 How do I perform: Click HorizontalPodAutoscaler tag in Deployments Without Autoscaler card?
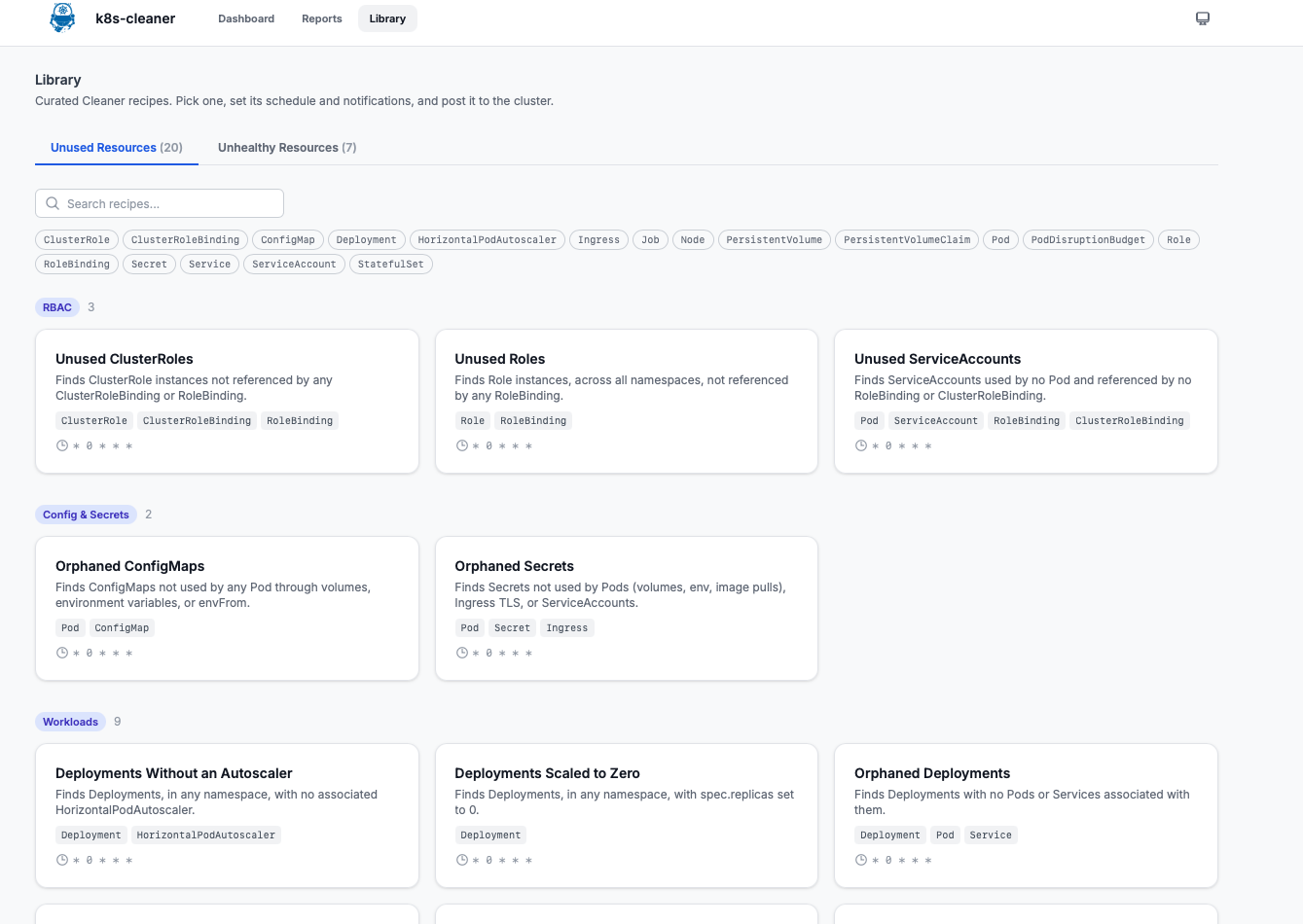coord(206,835)
